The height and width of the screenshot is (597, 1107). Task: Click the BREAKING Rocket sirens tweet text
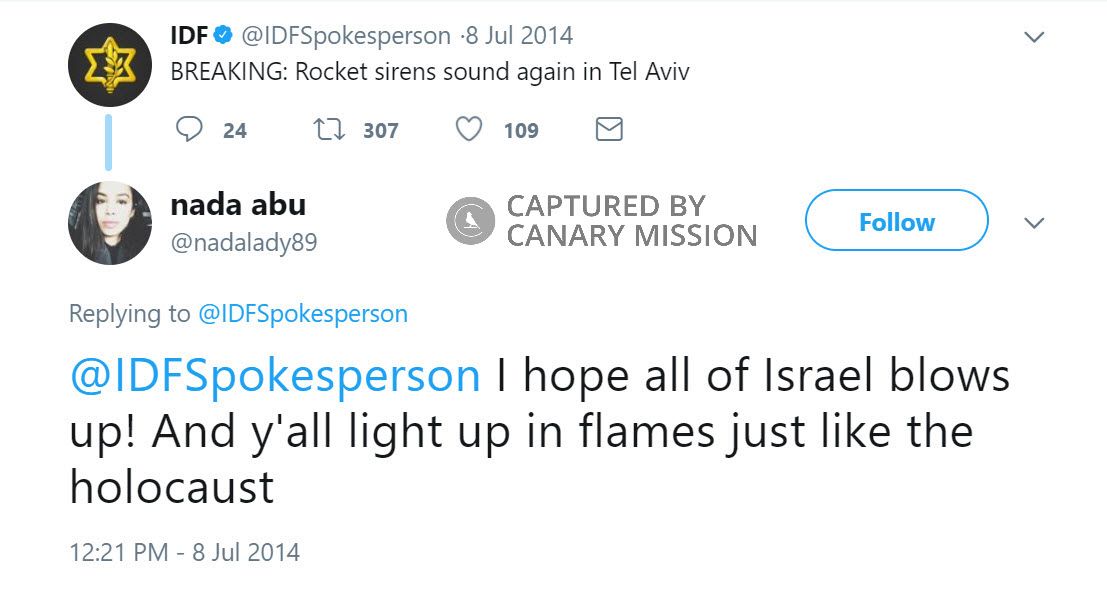[430, 73]
